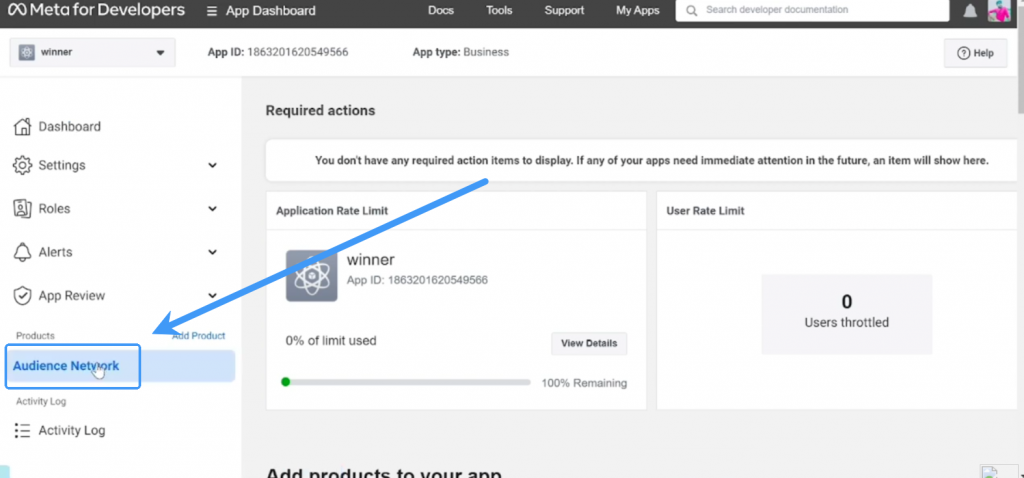Viewport: 1024px width, 478px height.
Task: Expand the App Review section chevron
Action: [212, 296]
